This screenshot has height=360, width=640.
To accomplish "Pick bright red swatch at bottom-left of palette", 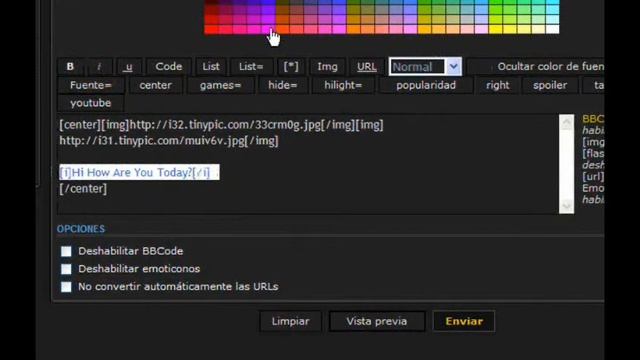I will pos(211,29).
